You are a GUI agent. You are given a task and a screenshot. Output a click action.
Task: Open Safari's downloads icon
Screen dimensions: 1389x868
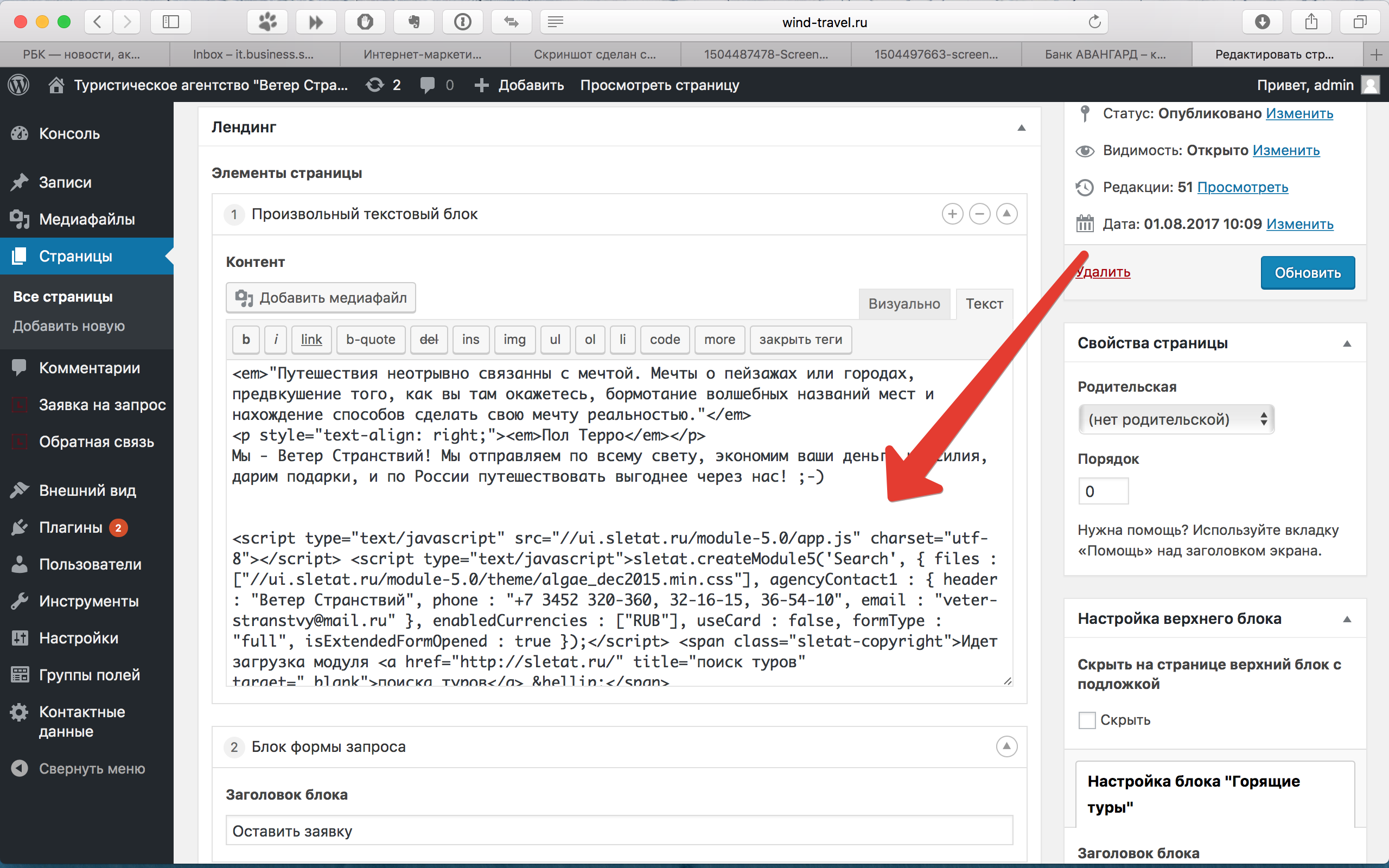coord(1262,22)
